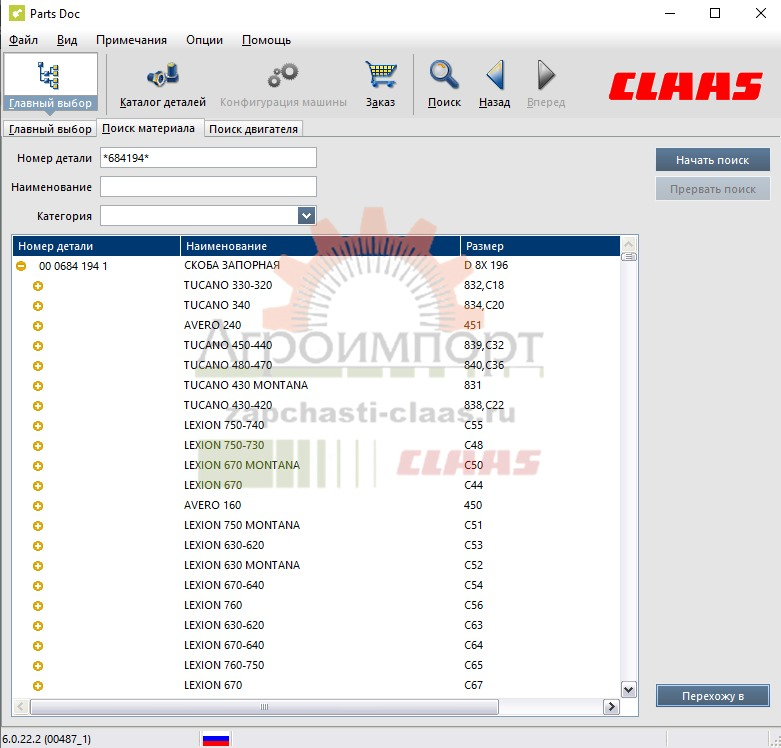Click the Начать поиск button
Screen dimensions: 781x748
712,160
